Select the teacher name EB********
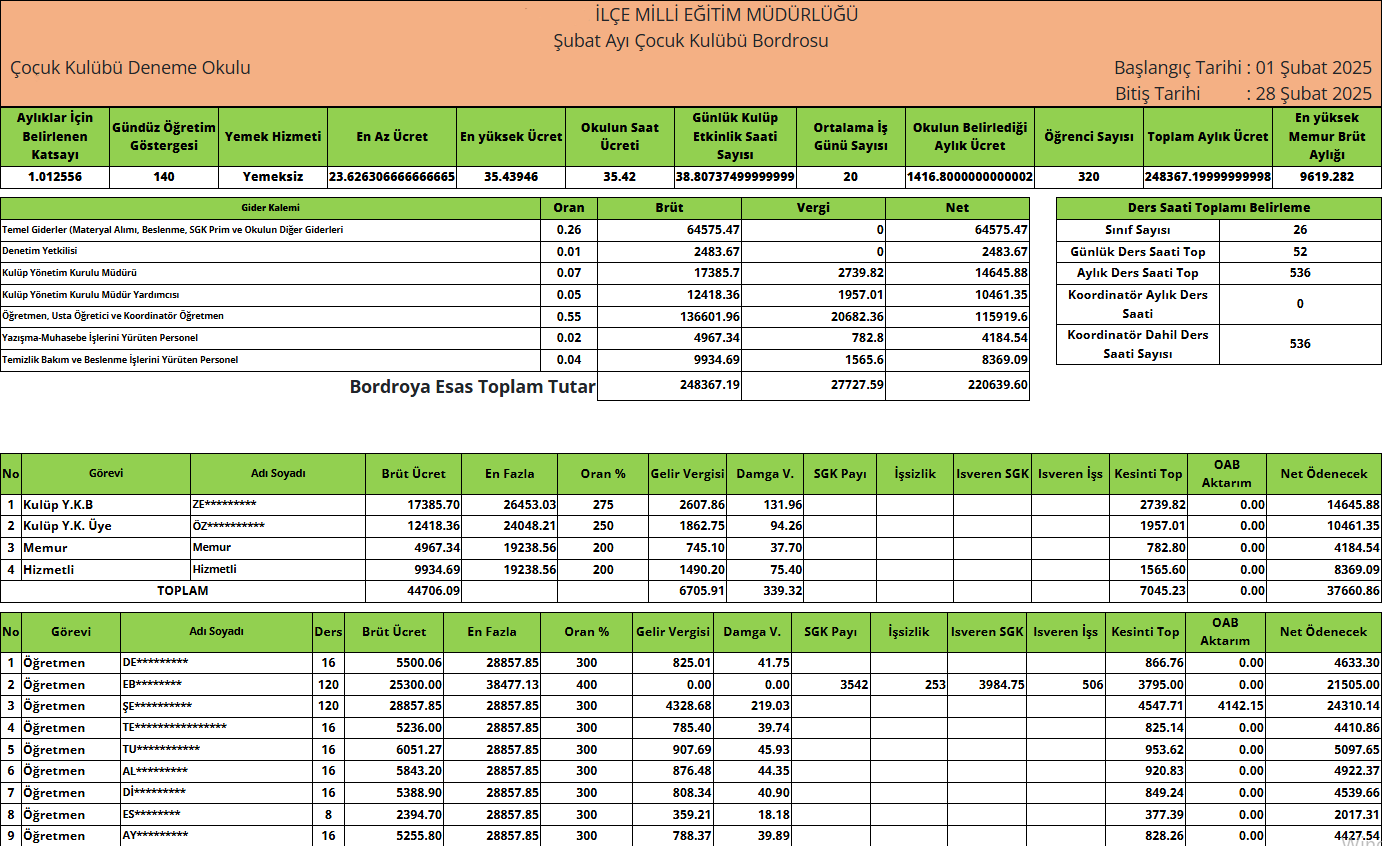Image resolution: width=1382 pixels, height=846 pixels. tap(152, 684)
